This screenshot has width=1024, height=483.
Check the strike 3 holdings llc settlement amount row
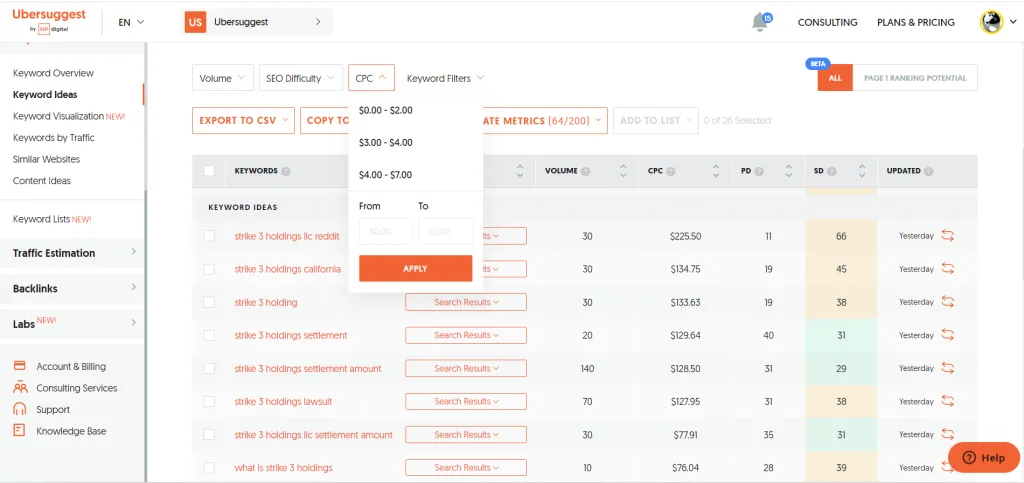pyautogui.click(x=209, y=434)
